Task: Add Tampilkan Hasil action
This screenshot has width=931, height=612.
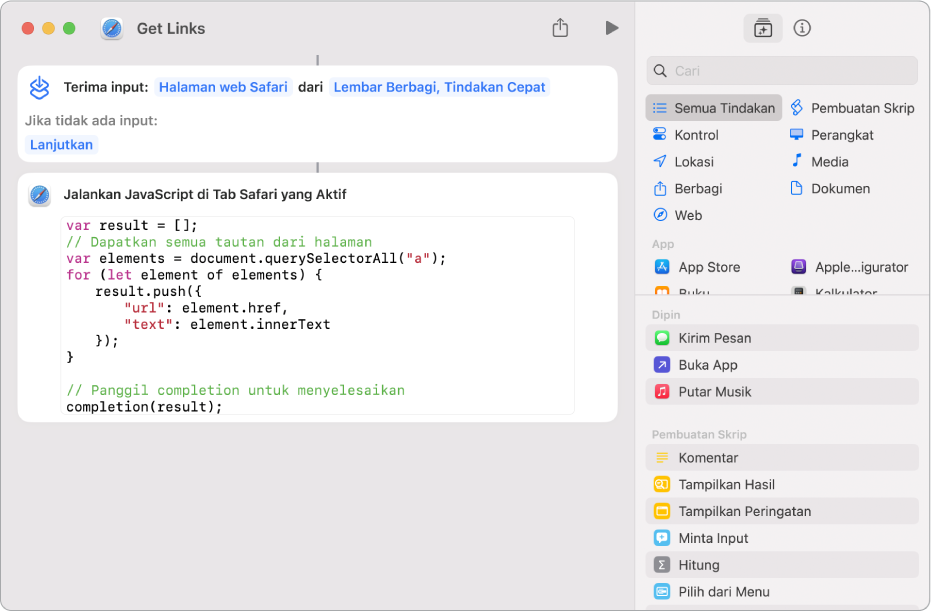Action: [x=782, y=484]
